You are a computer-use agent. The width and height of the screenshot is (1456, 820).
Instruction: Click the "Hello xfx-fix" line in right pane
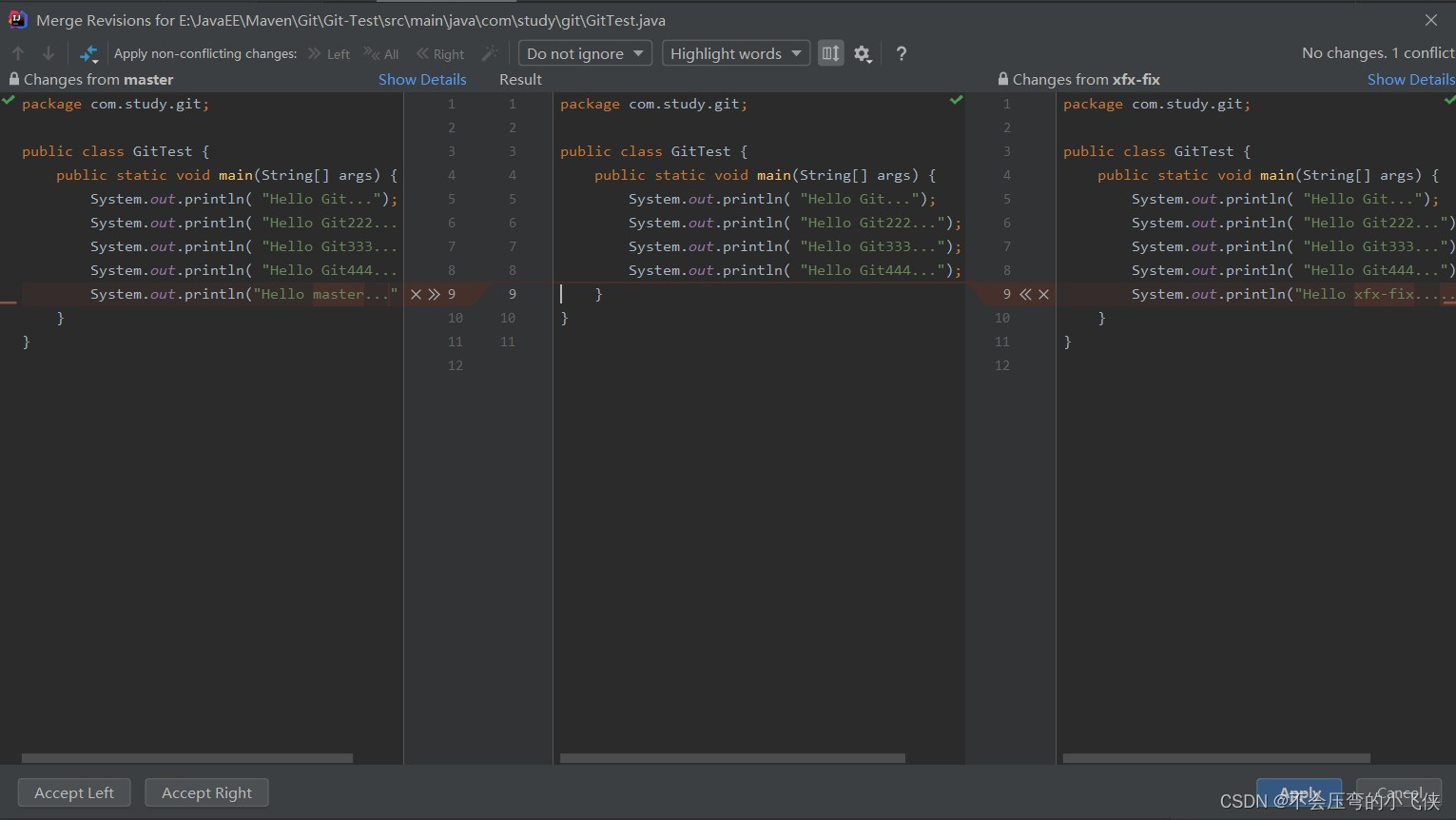coord(1292,294)
